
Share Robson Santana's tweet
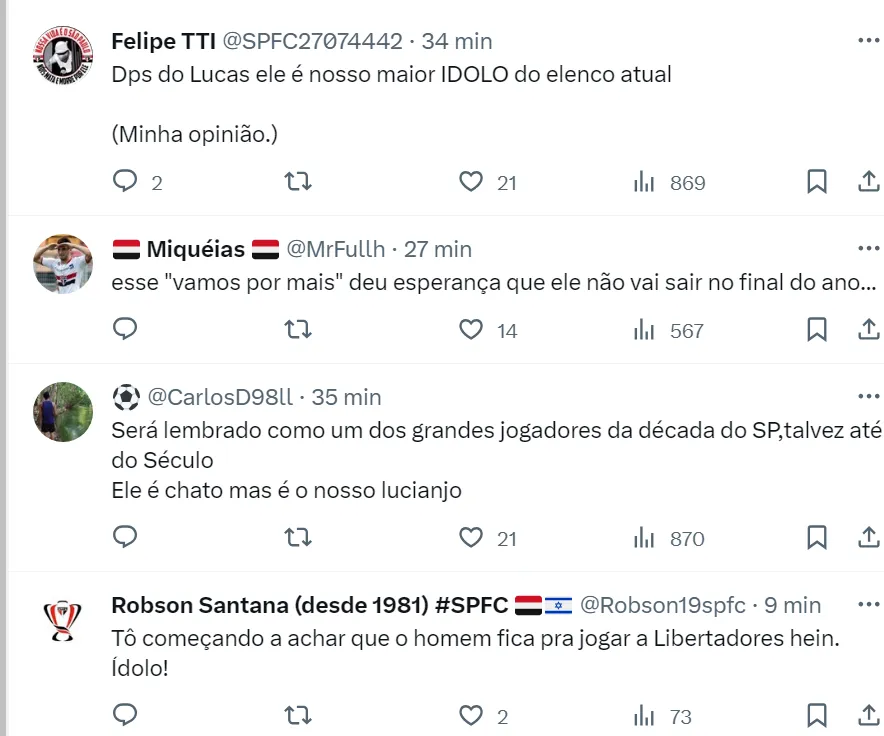pos(869,716)
